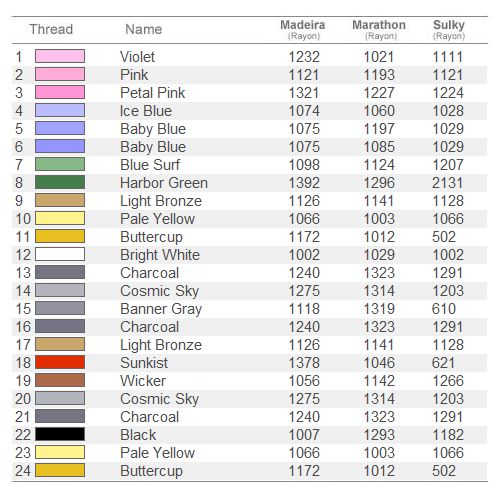Click the Bright White color swatch
This screenshot has height=492, width=500.
[60, 254]
